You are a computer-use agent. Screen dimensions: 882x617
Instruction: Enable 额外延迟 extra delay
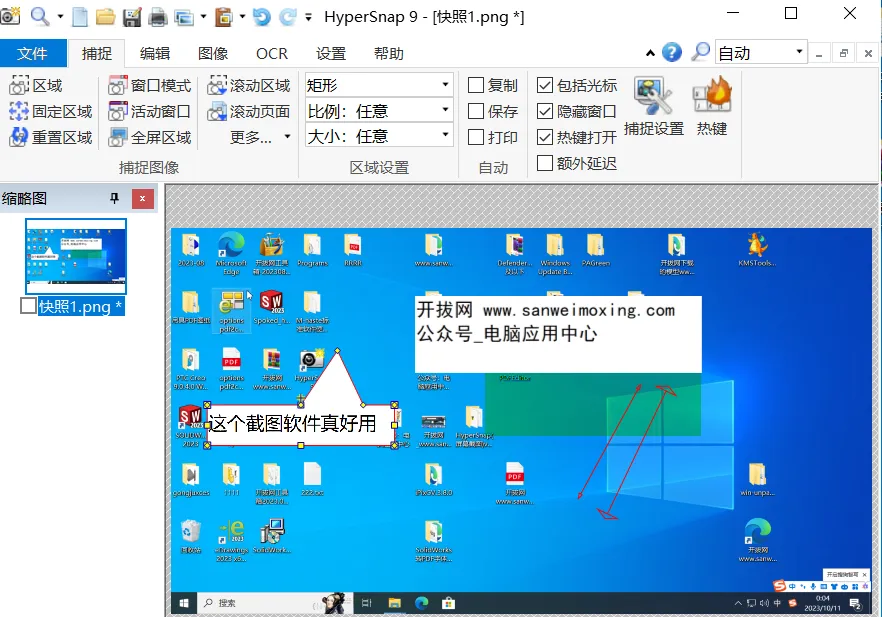click(x=544, y=163)
